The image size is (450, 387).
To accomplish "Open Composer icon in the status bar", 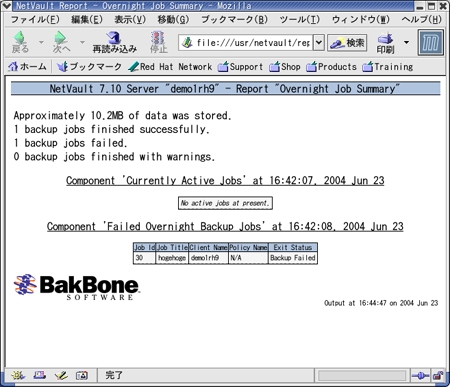I will point(61,376).
